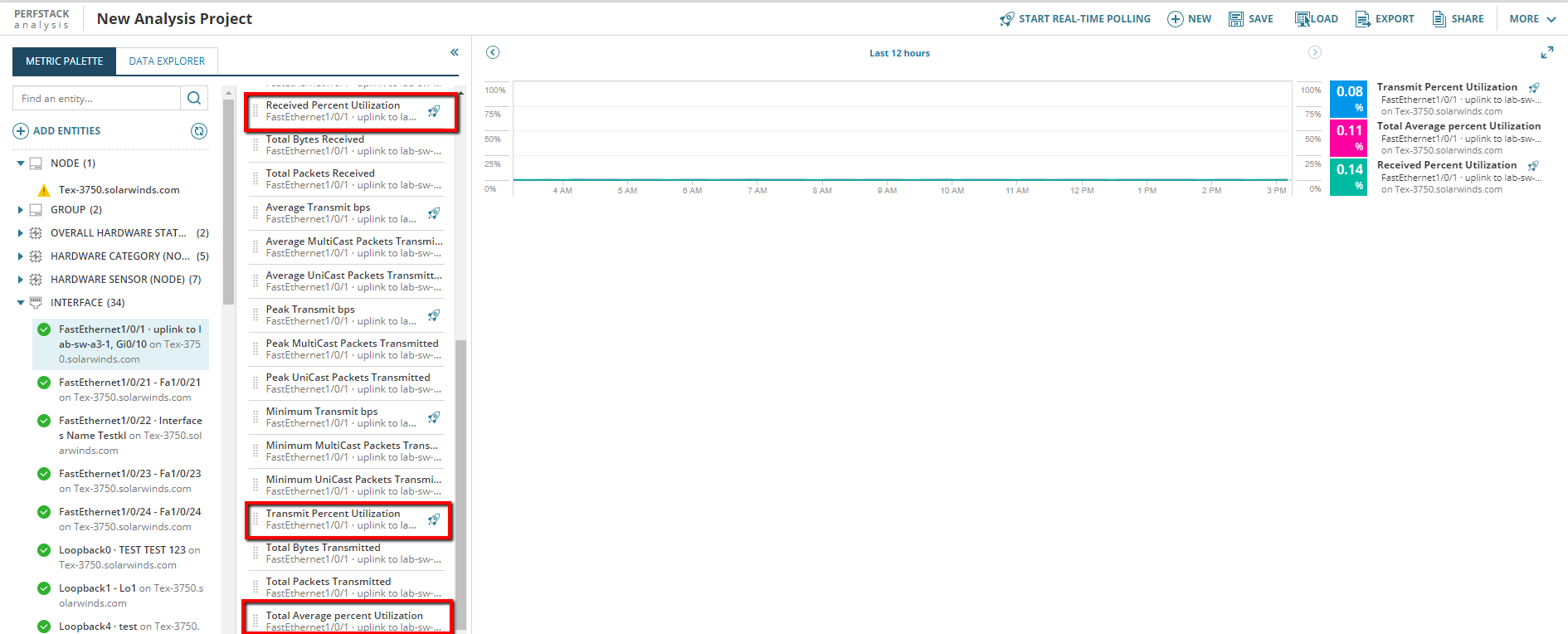Click the warning icon beside Tex-3750.solarwinds.com
Viewport: 1568px width, 634px height.
tap(44, 190)
